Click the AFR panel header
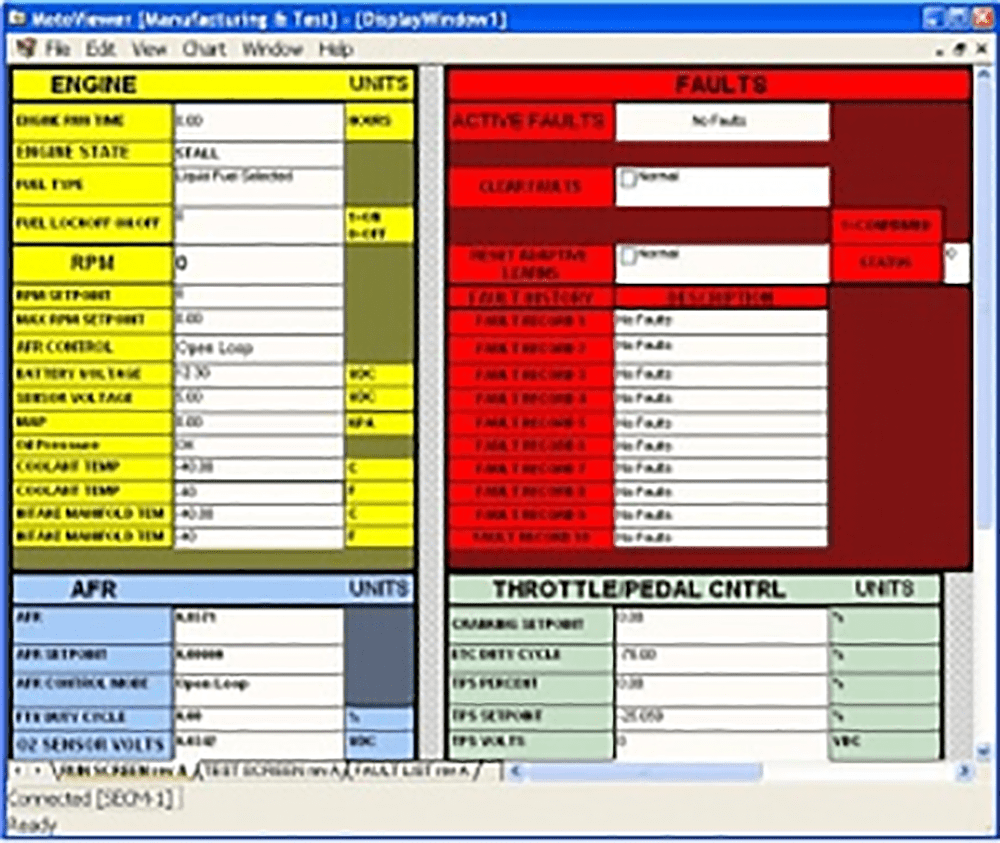This screenshot has height=843, width=1000. 213,589
